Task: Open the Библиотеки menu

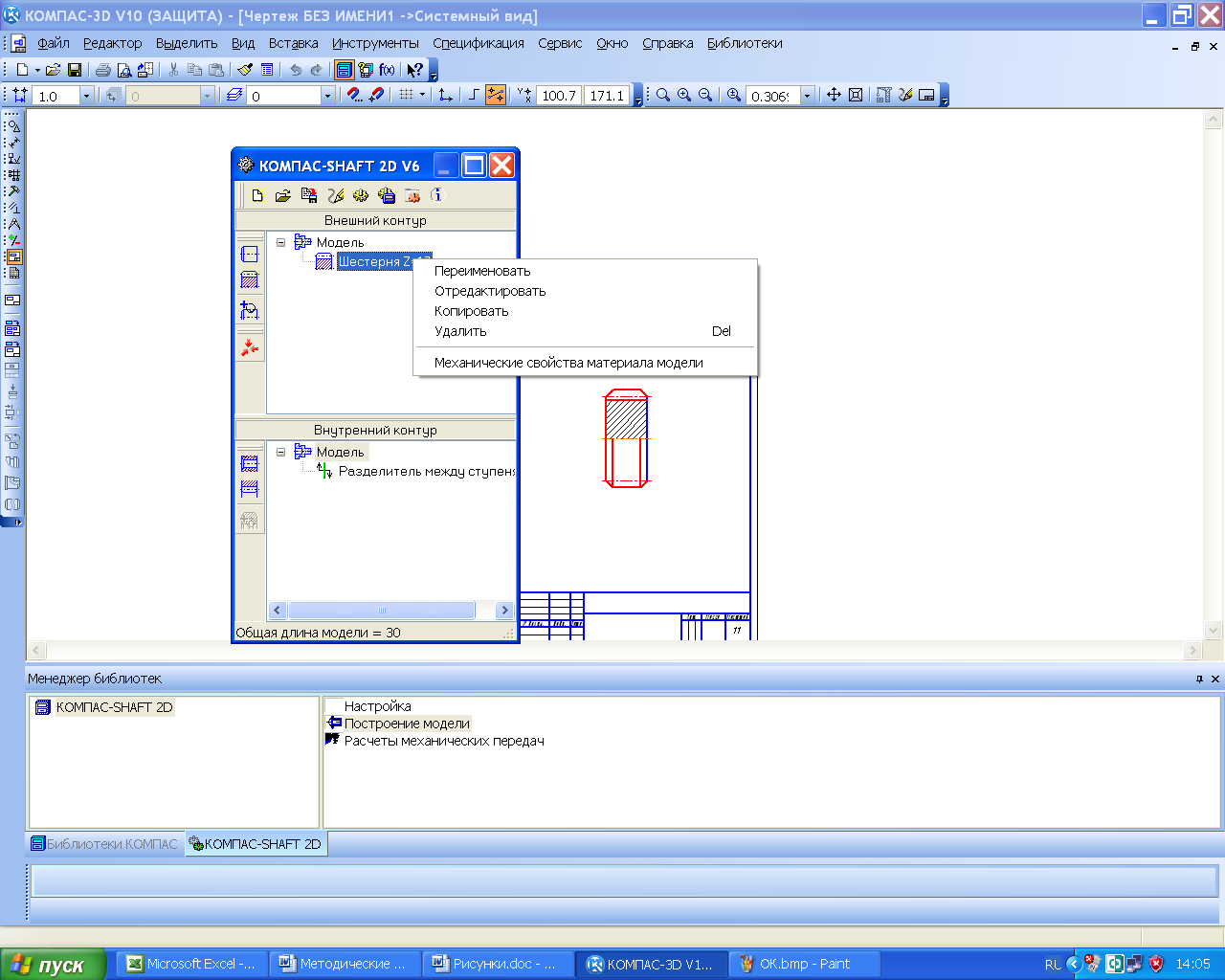Action: (745, 43)
